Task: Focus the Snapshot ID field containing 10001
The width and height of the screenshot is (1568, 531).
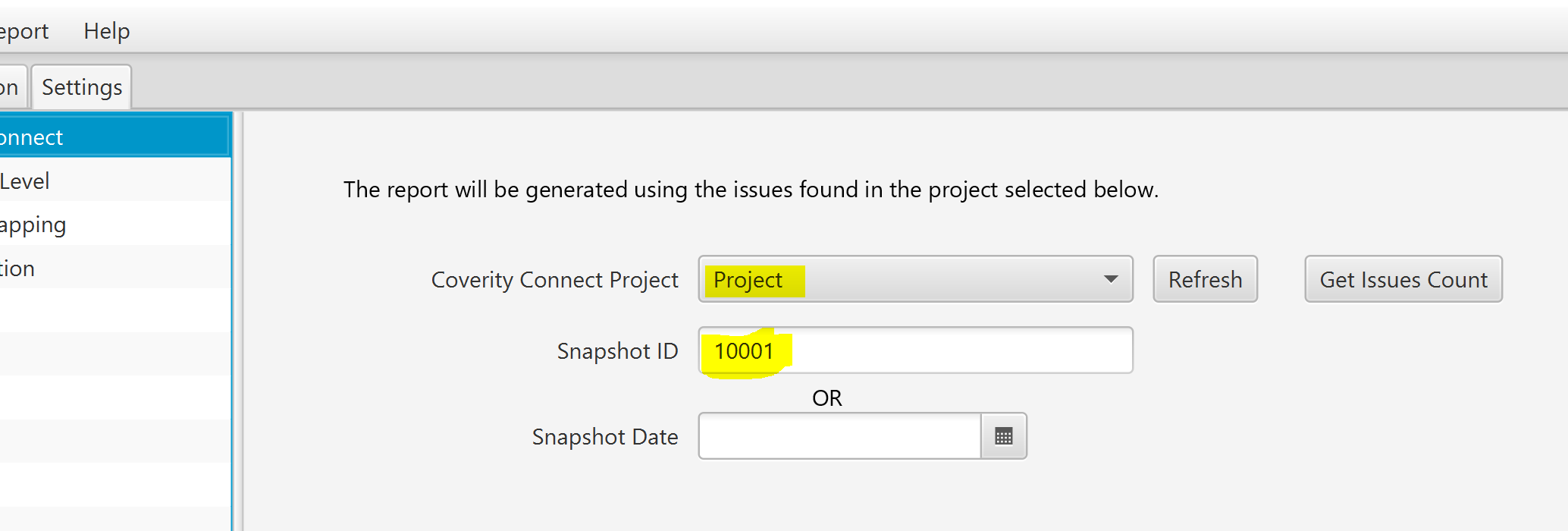Action: 915,350
